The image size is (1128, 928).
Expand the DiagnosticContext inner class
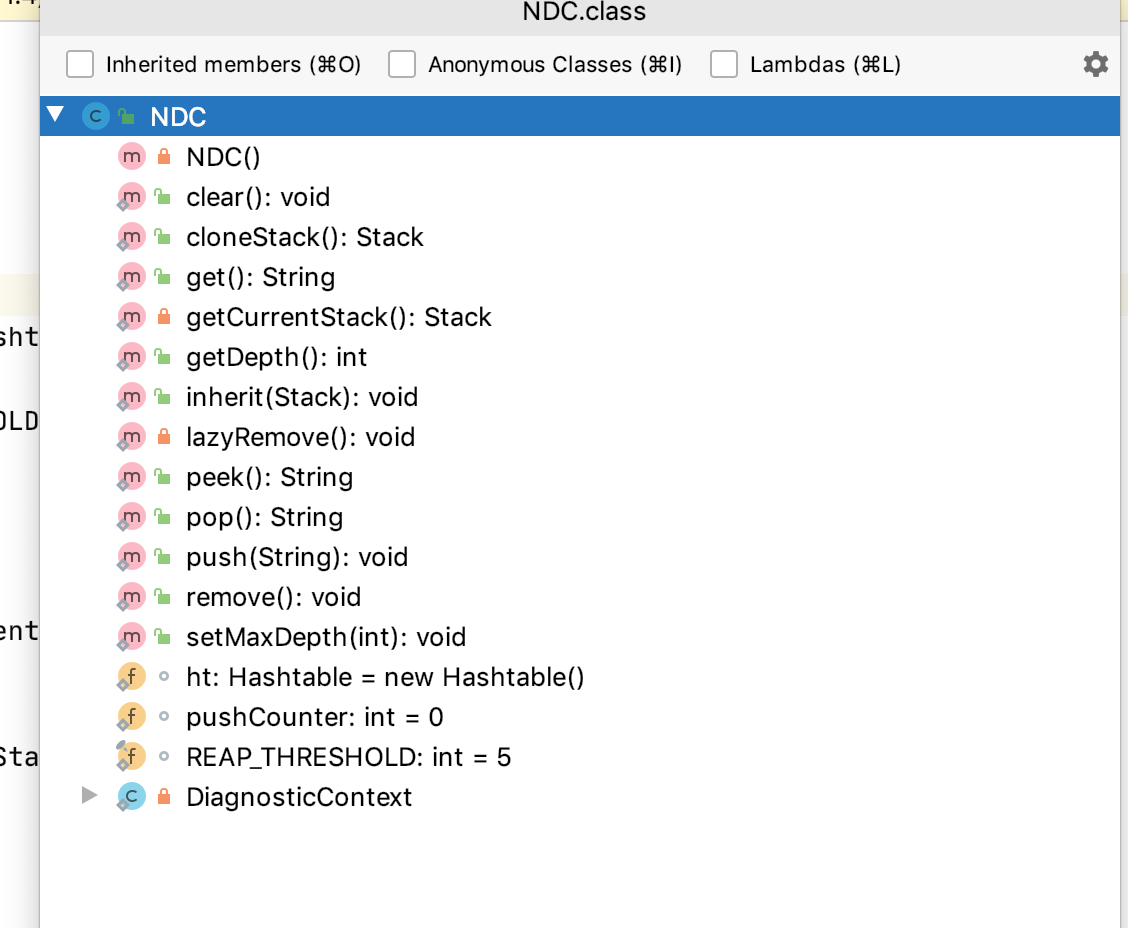(x=90, y=796)
